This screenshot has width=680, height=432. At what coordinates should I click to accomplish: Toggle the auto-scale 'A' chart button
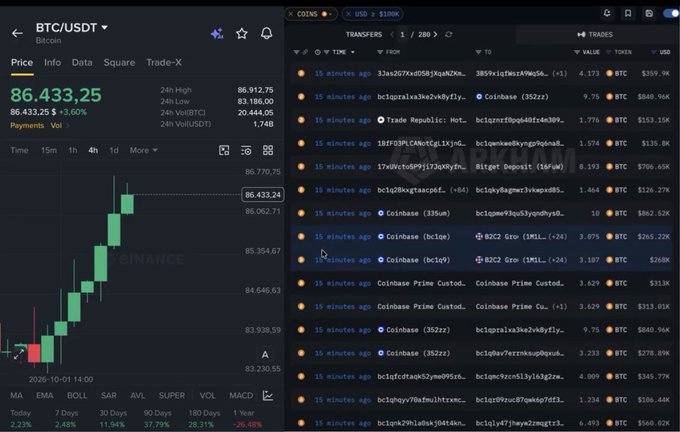click(x=265, y=355)
